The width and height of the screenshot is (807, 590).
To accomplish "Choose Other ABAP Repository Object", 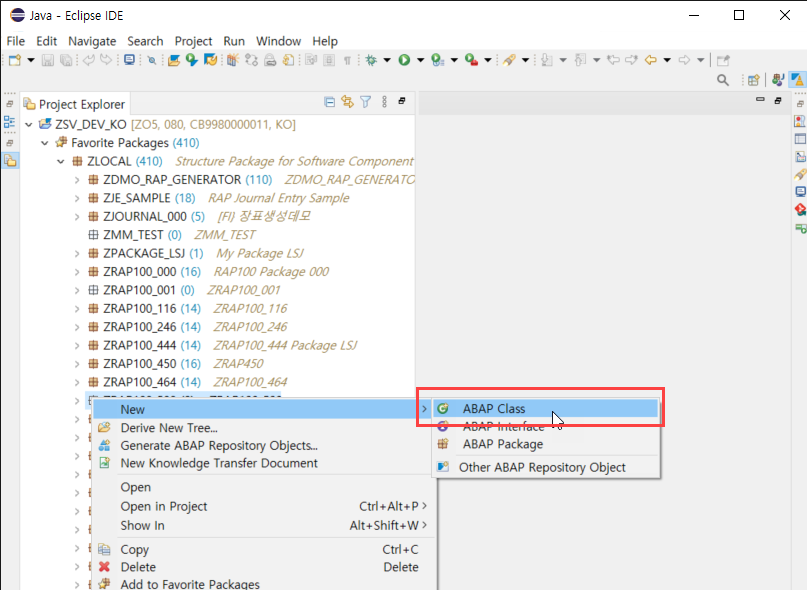I will [x=546, y=467].
